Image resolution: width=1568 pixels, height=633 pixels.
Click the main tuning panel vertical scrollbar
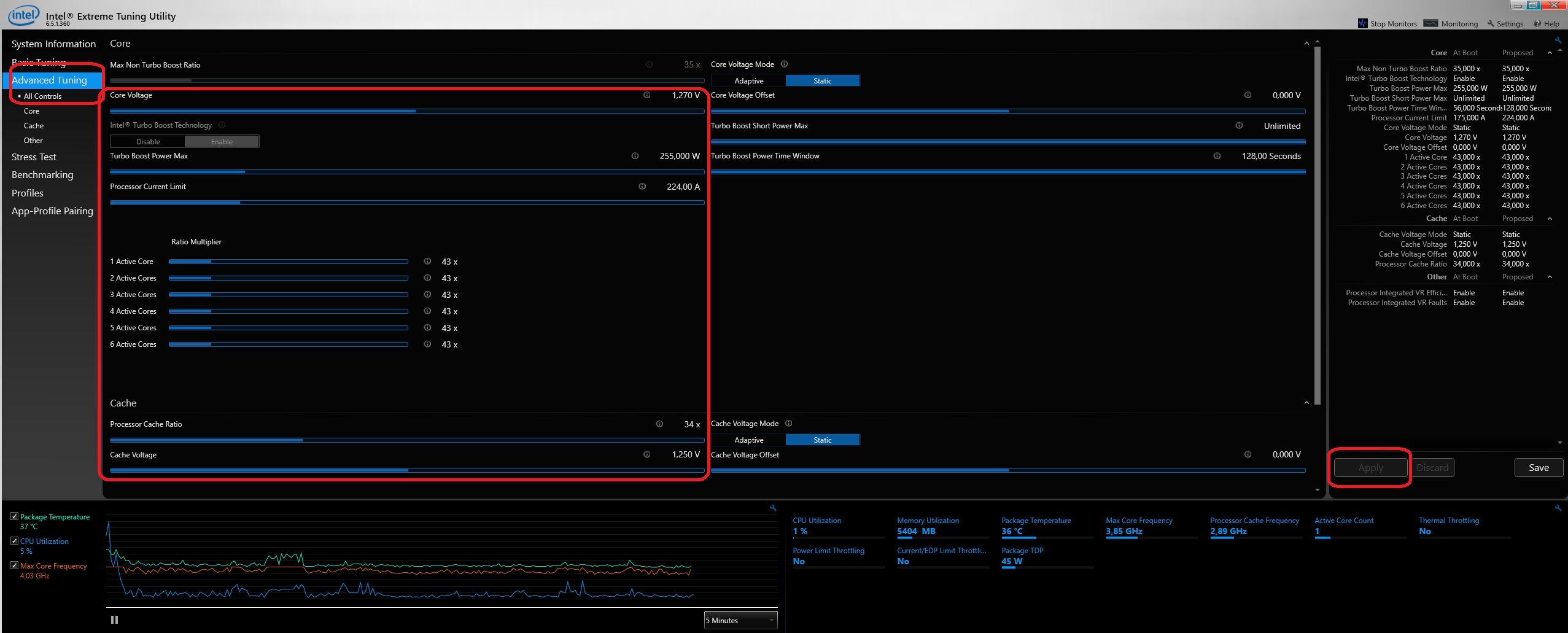(1318, 225)
